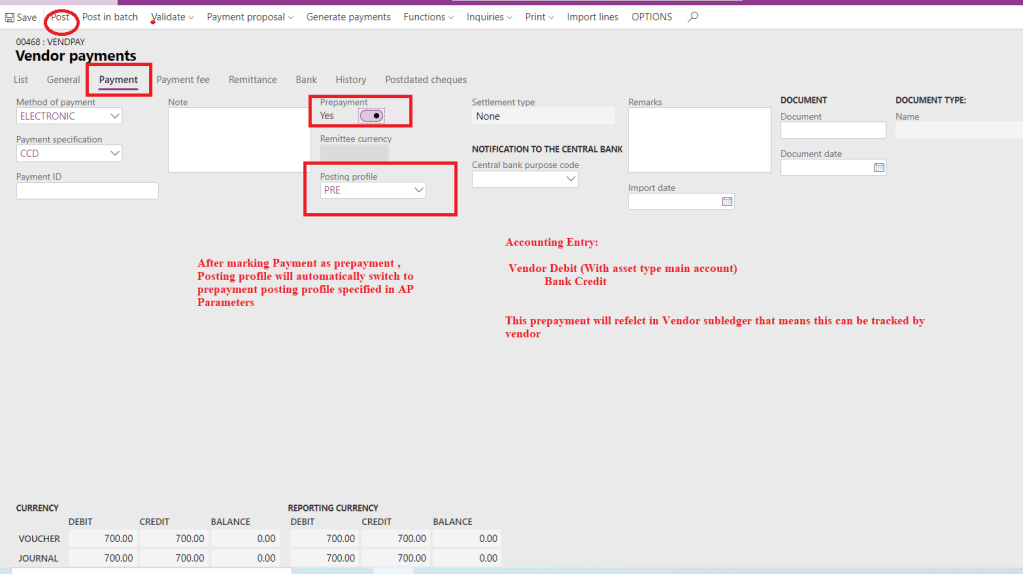Open Central bank purpose code dropdown
Screen dimensions: 1023x574
(570, 180)
